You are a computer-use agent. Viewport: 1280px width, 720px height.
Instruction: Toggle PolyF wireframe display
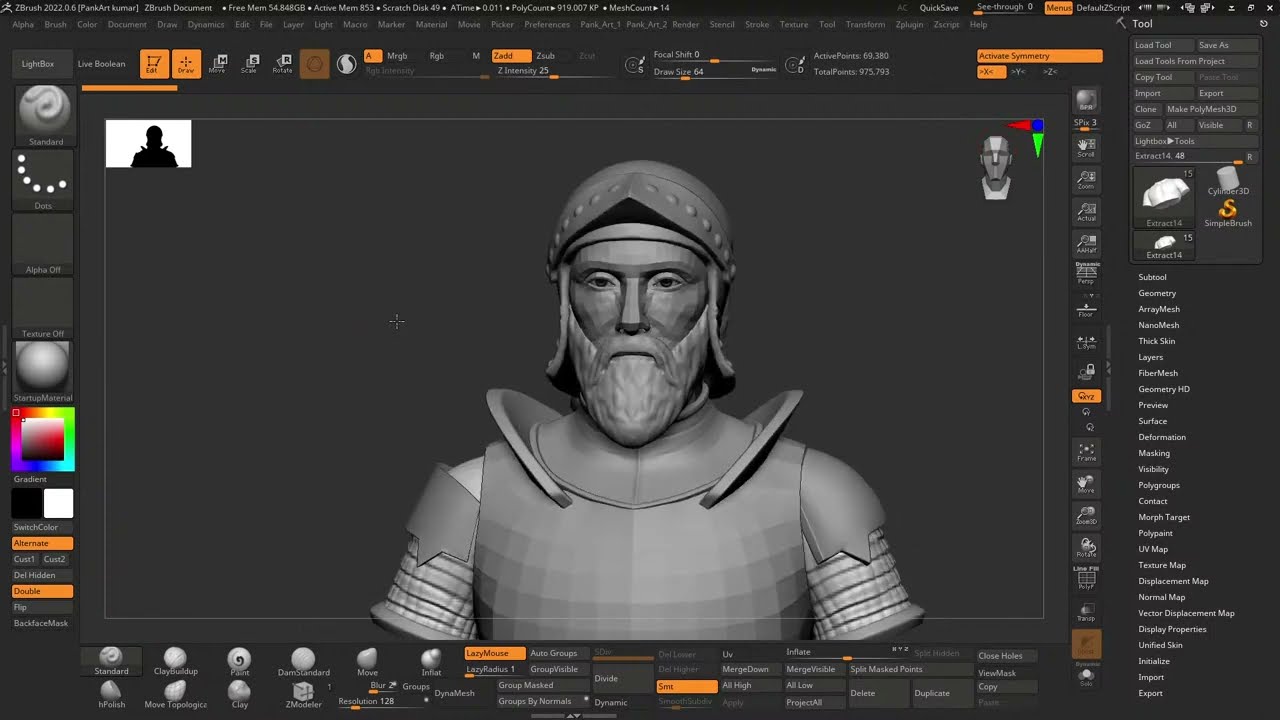1086,578
